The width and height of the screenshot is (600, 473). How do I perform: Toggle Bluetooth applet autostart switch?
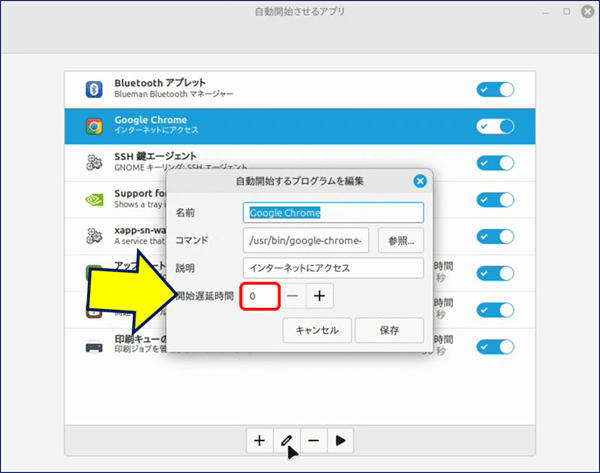coord(495,90)
